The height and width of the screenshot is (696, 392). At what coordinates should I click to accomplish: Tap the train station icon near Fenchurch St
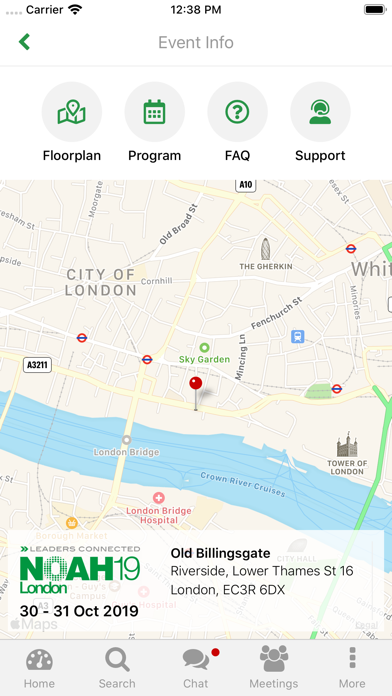297,336
